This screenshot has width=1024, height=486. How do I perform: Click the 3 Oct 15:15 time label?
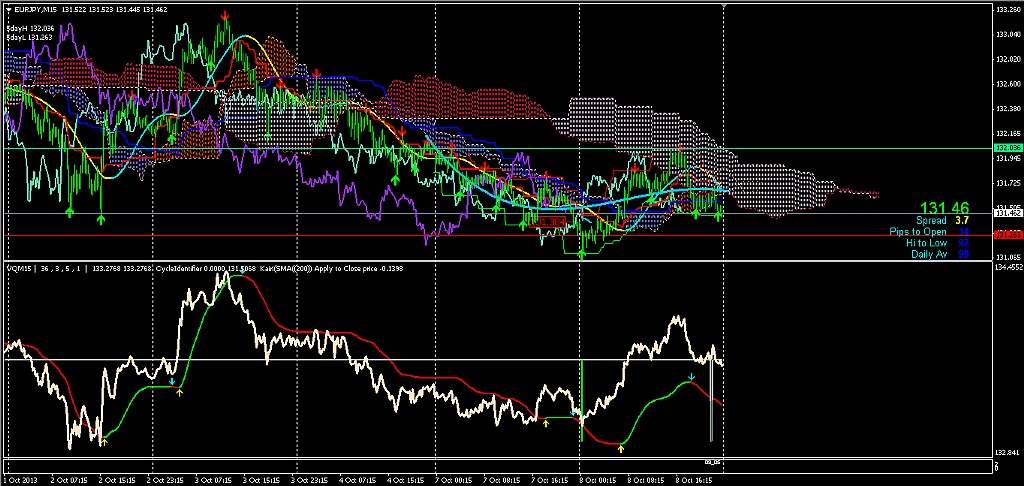point(262,481)
